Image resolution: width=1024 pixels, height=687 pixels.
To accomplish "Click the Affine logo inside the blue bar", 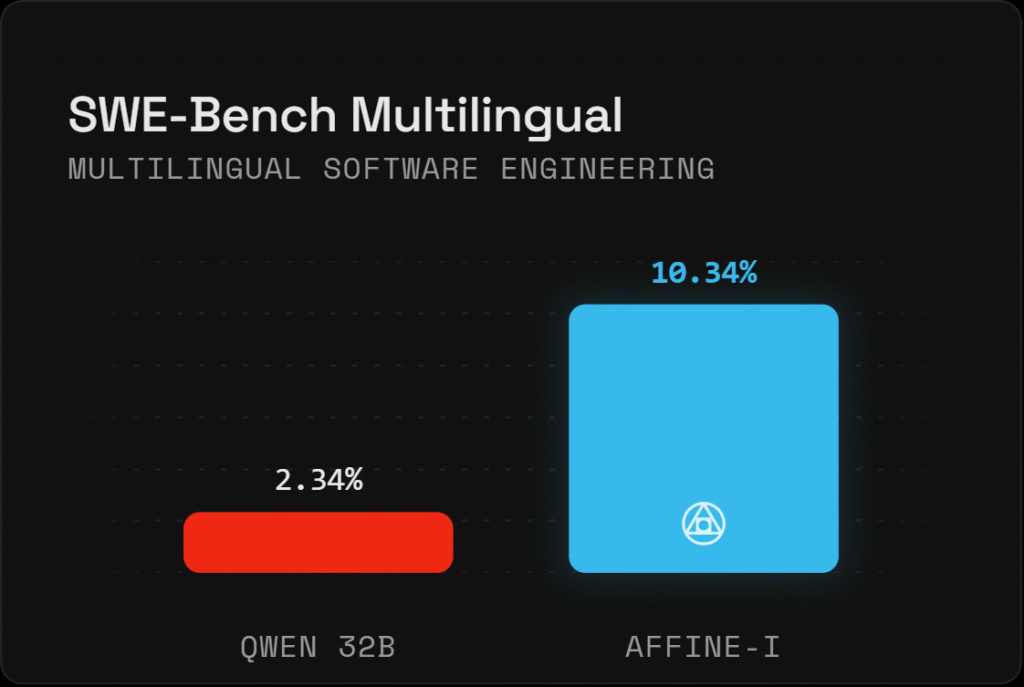I will (703, 524).
